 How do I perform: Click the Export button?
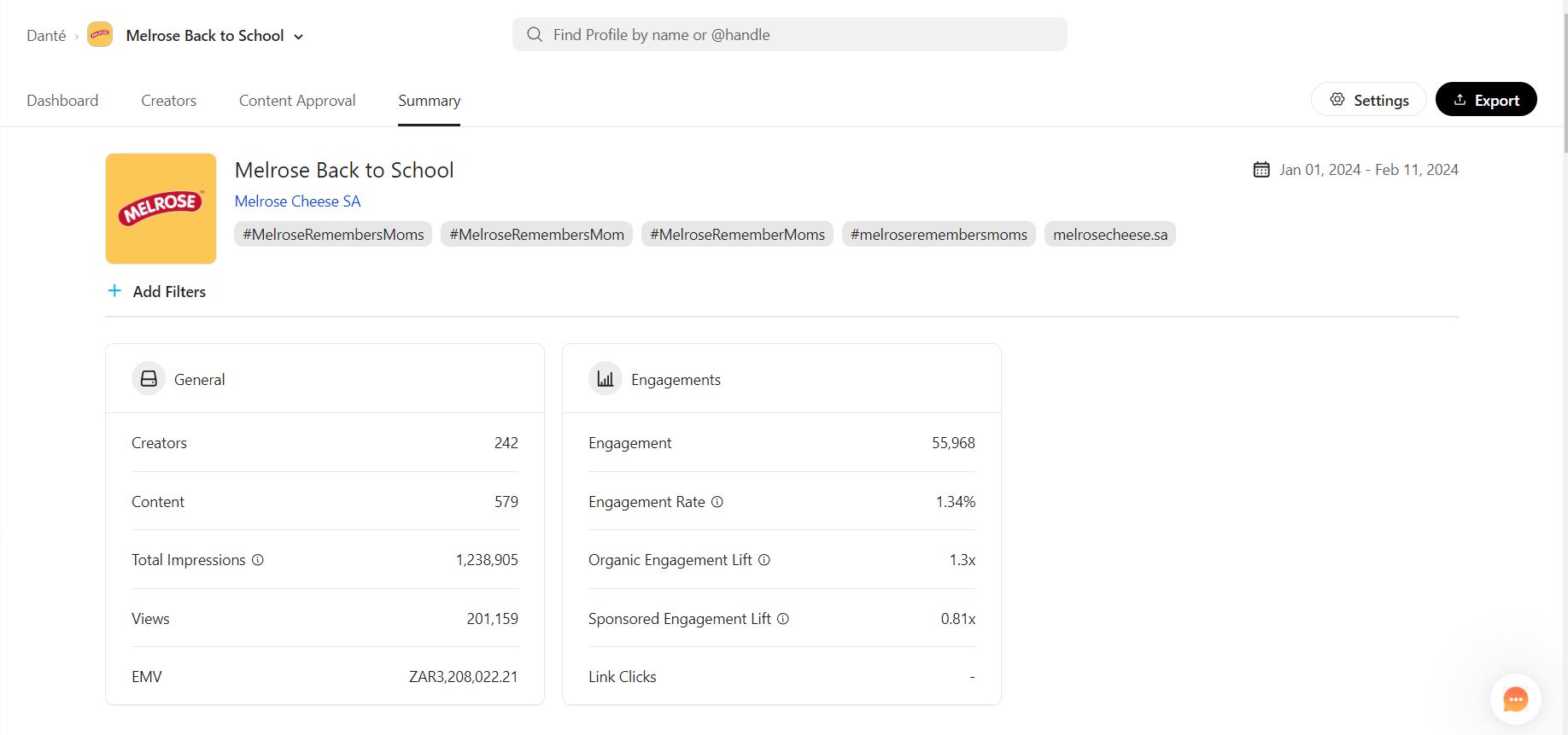(1486, 100)
